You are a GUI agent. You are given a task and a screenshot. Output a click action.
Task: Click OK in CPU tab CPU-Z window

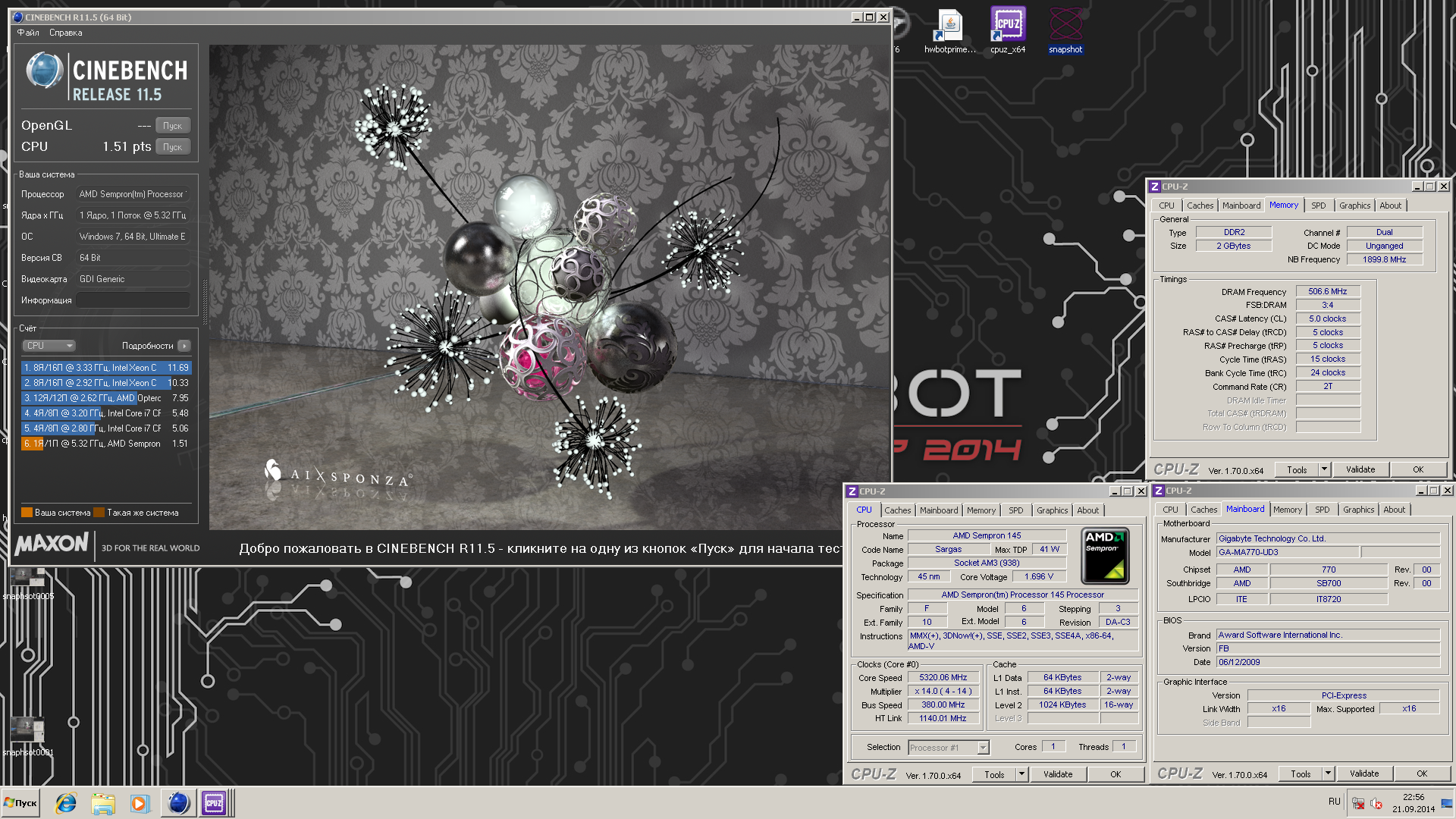point(1116,775)
